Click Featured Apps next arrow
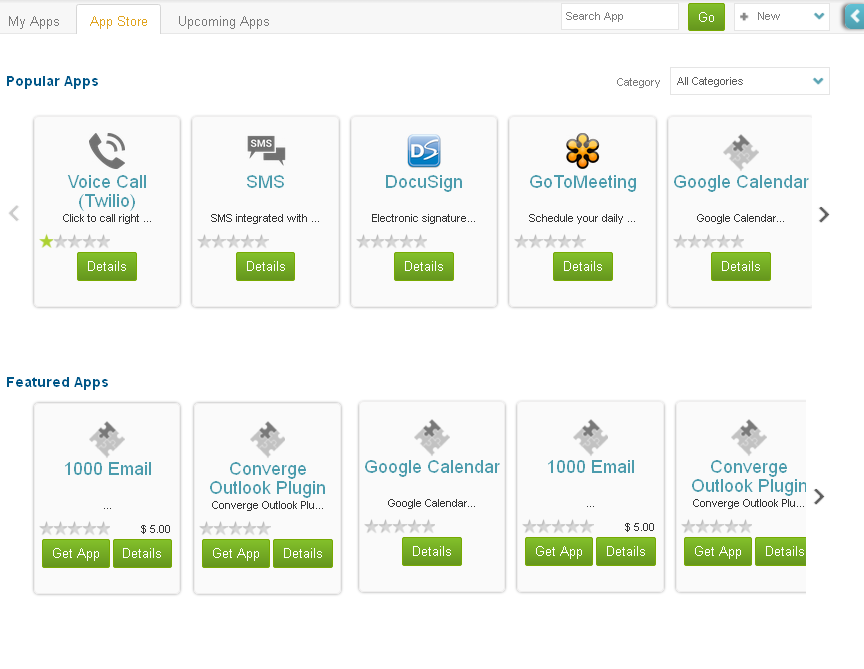The image size is (864, 669). [819, 497]
